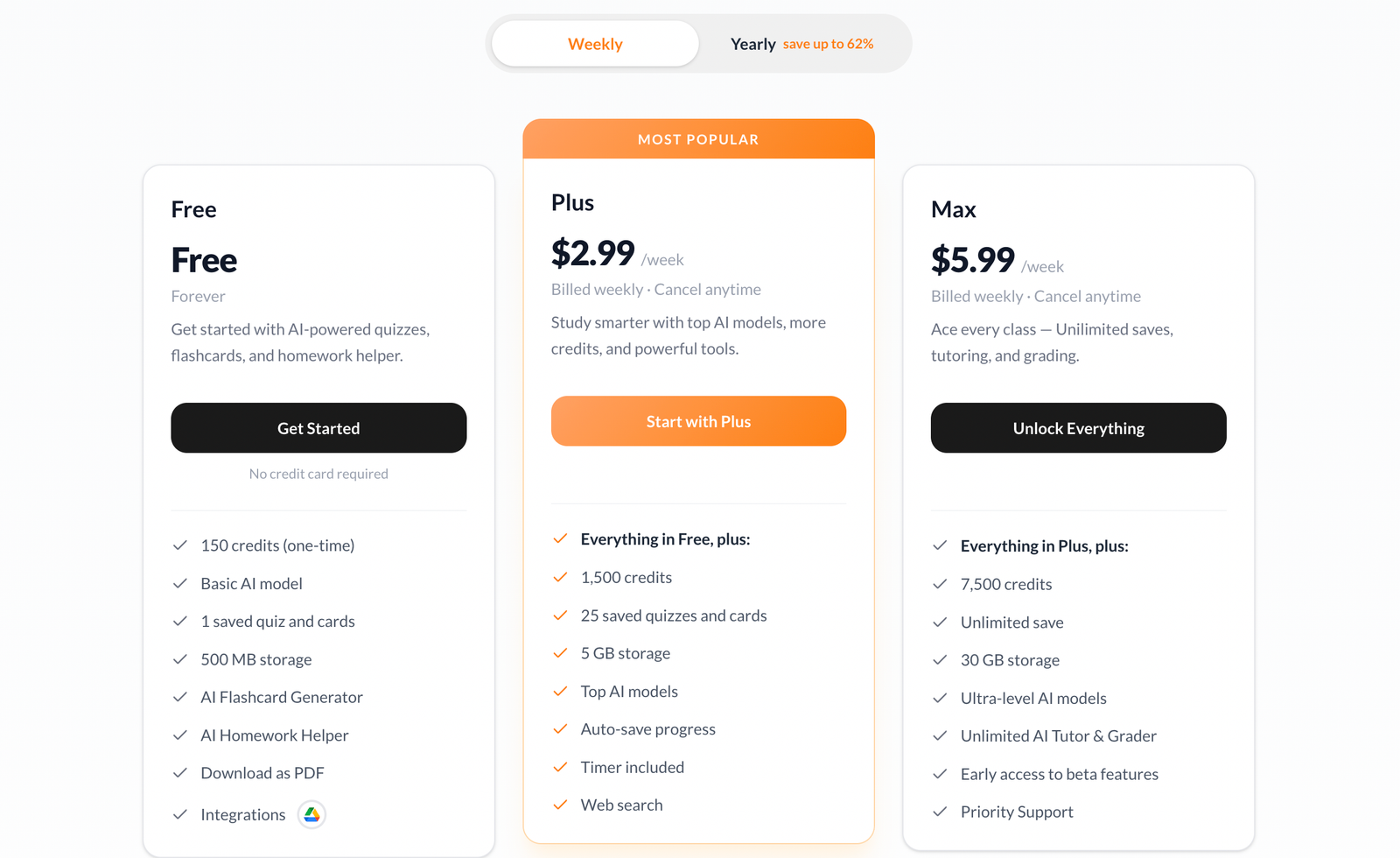Click checkmark next to Unlimited AI Tutor & Grader

[x=940, y=735]
